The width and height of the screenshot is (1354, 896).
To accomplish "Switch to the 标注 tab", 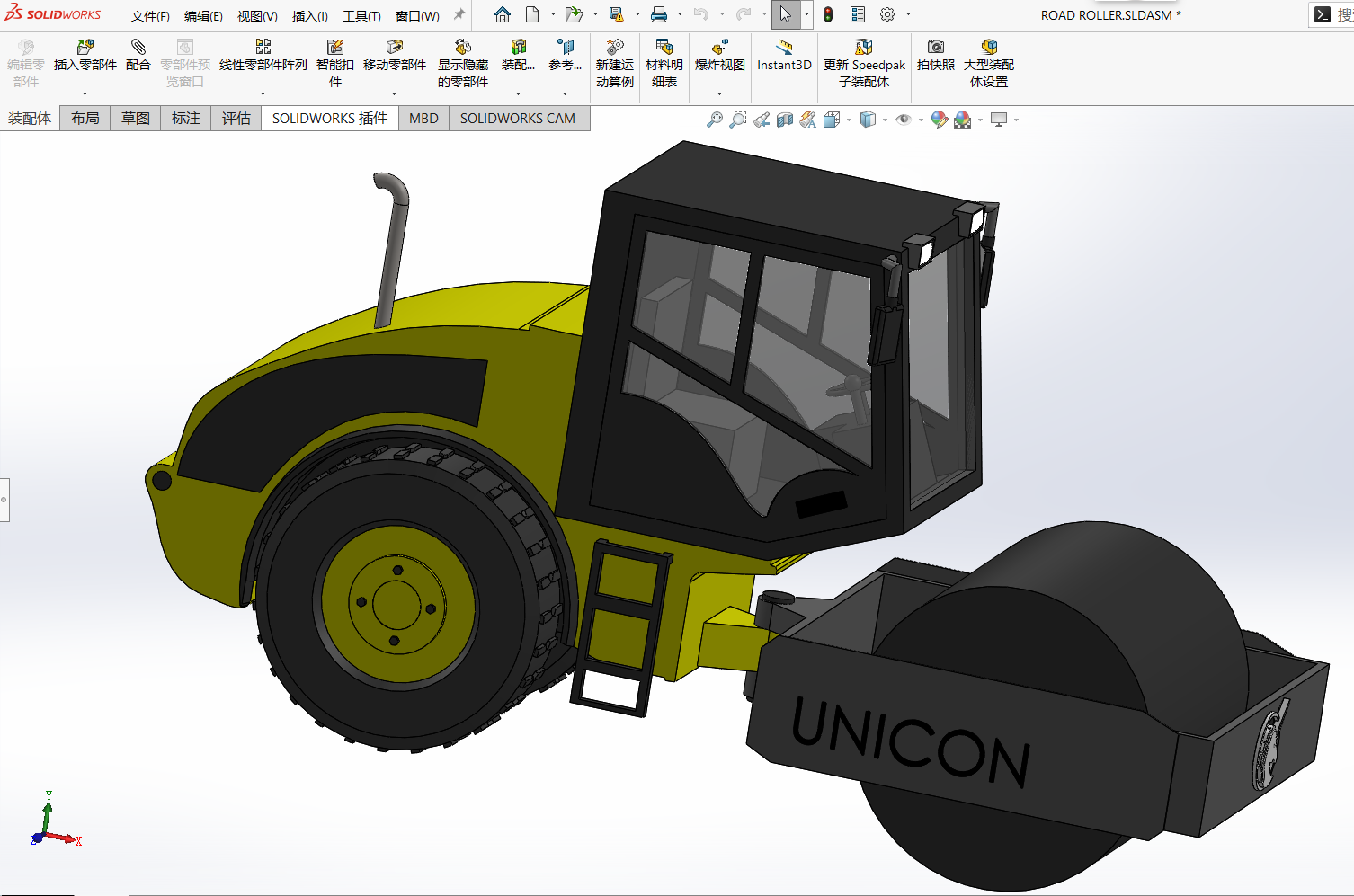I will 186,118.
